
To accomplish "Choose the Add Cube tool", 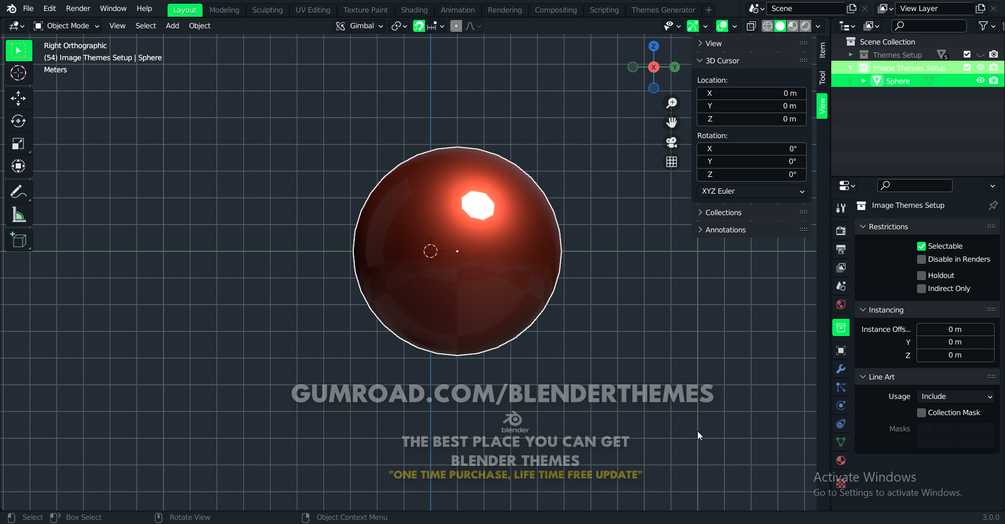I will click(x=18, y=240).
